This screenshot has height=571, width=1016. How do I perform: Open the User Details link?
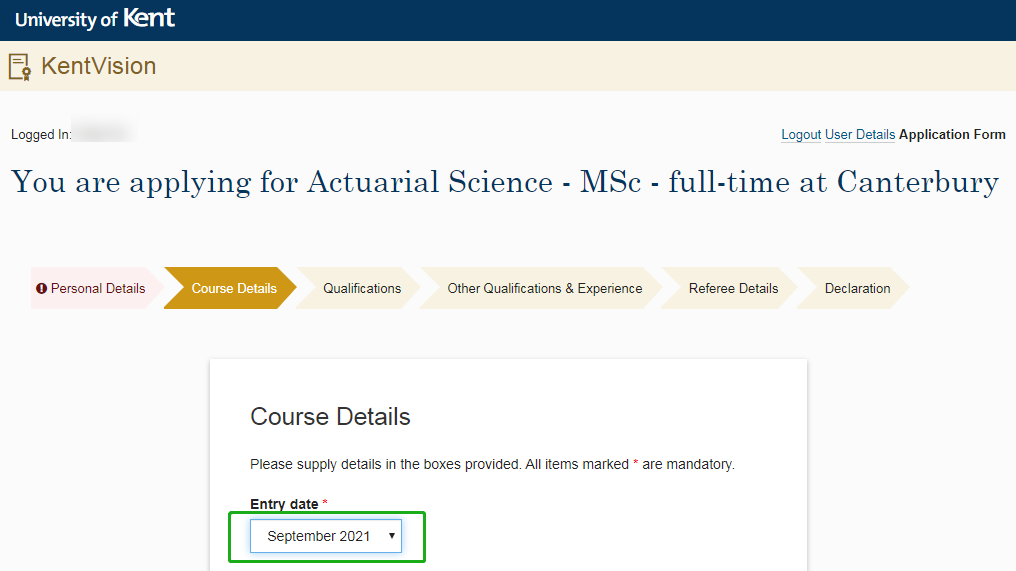859,135
